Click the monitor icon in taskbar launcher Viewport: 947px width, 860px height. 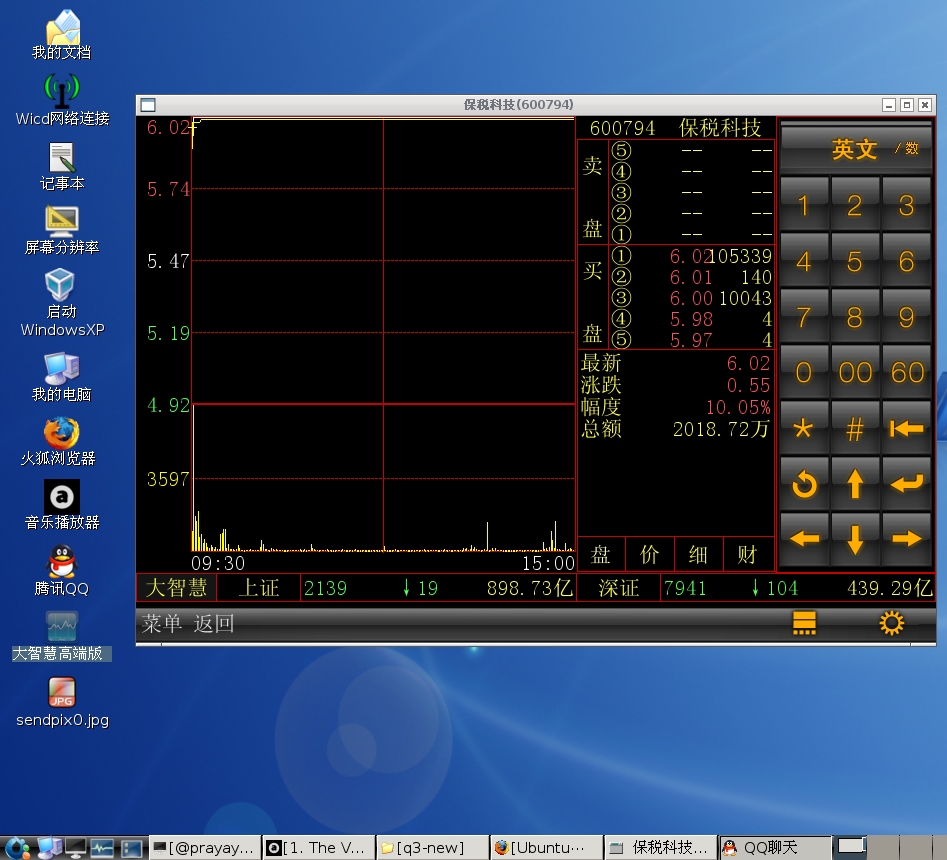(x=76, y=848)
